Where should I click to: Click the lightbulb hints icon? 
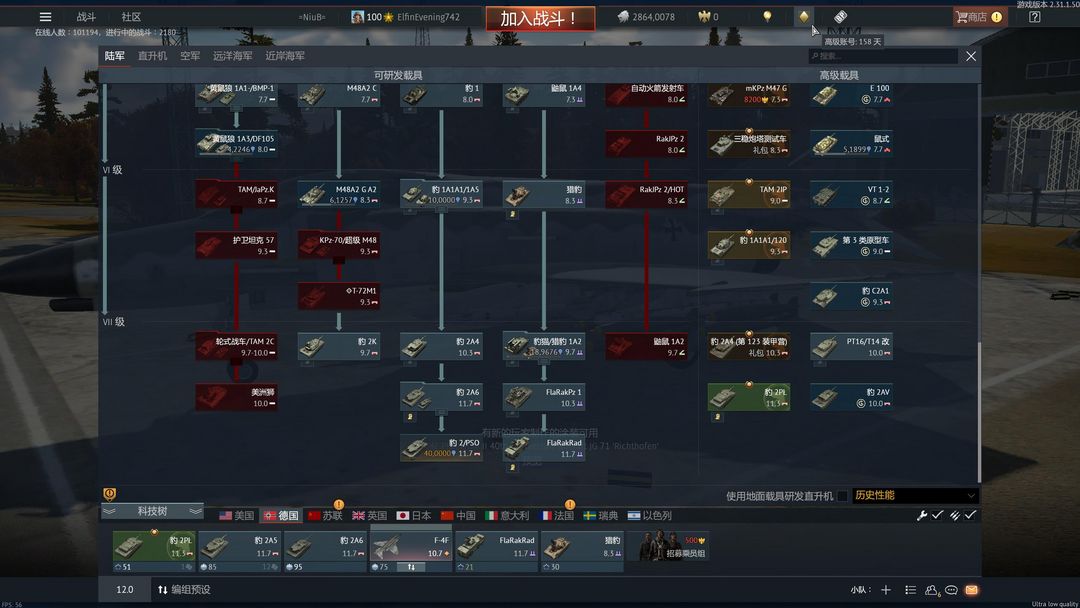tap(767, 17)
